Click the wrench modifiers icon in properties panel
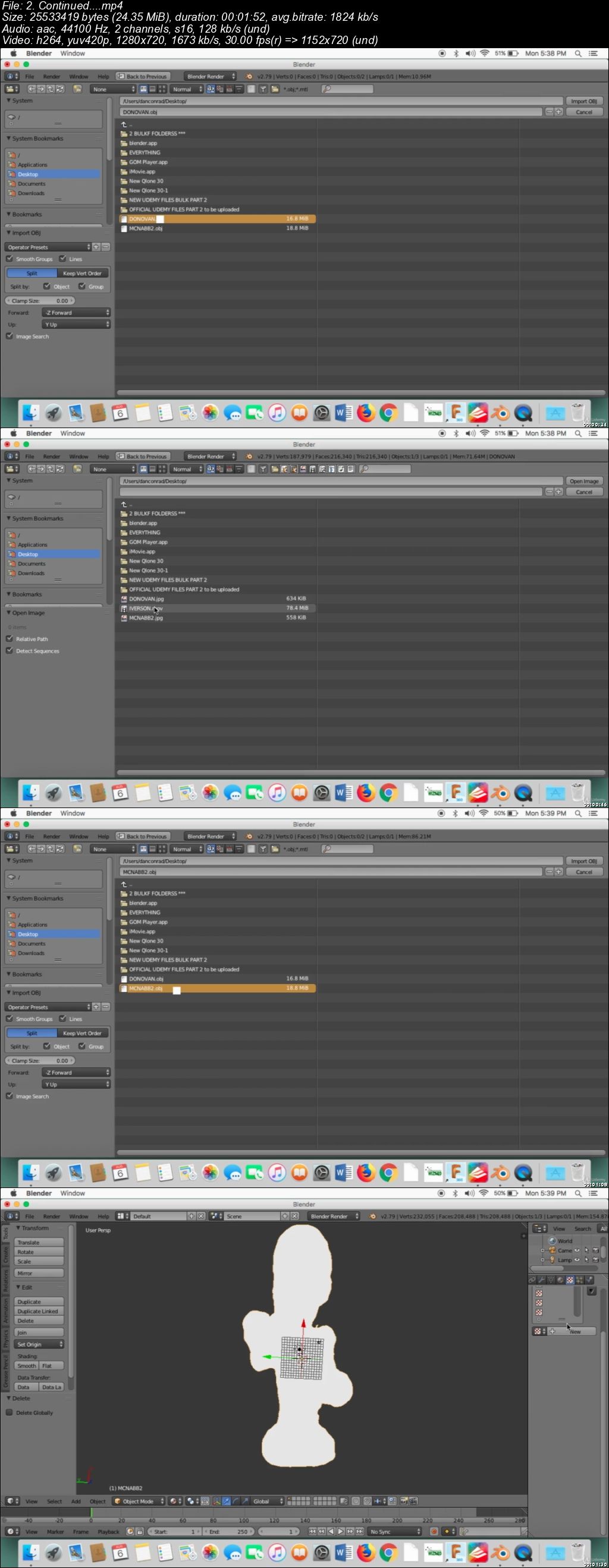 point(541,1280)
